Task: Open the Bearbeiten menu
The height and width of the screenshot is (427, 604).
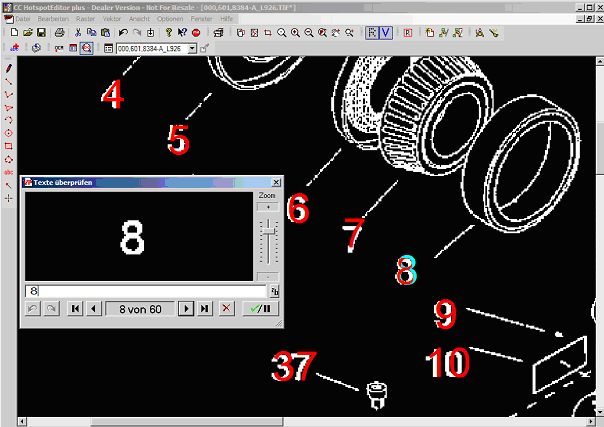Action: pos(53,18)
